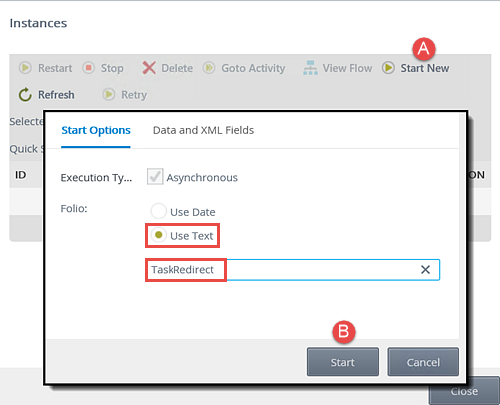
Task: Click the View Flow diagram icon
Action: 310,68
